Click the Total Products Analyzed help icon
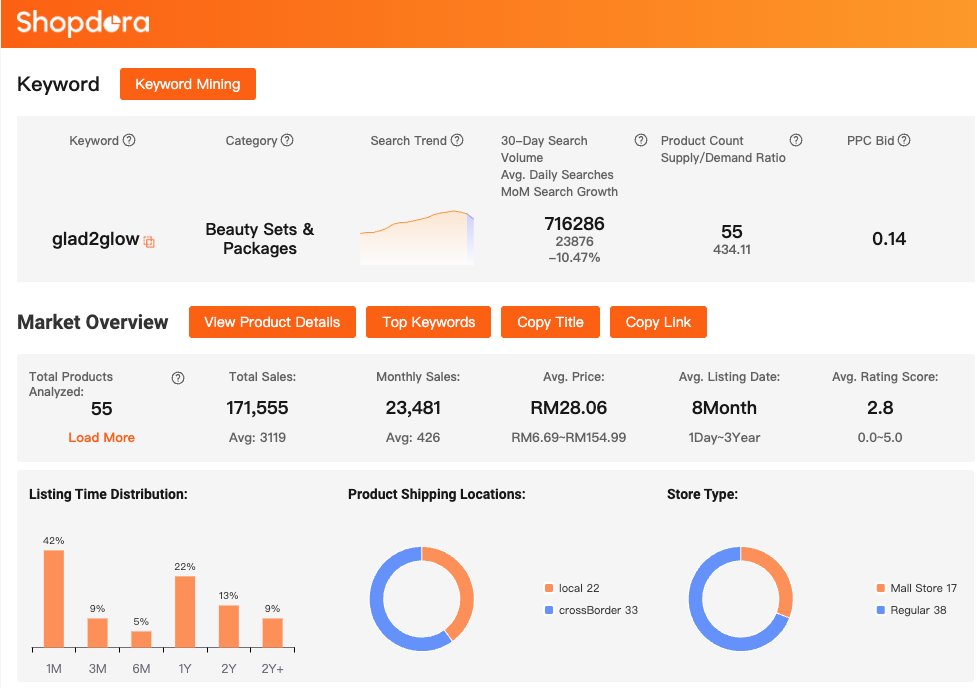Viewport: 977px width, 688px height. tap(178, 378)
